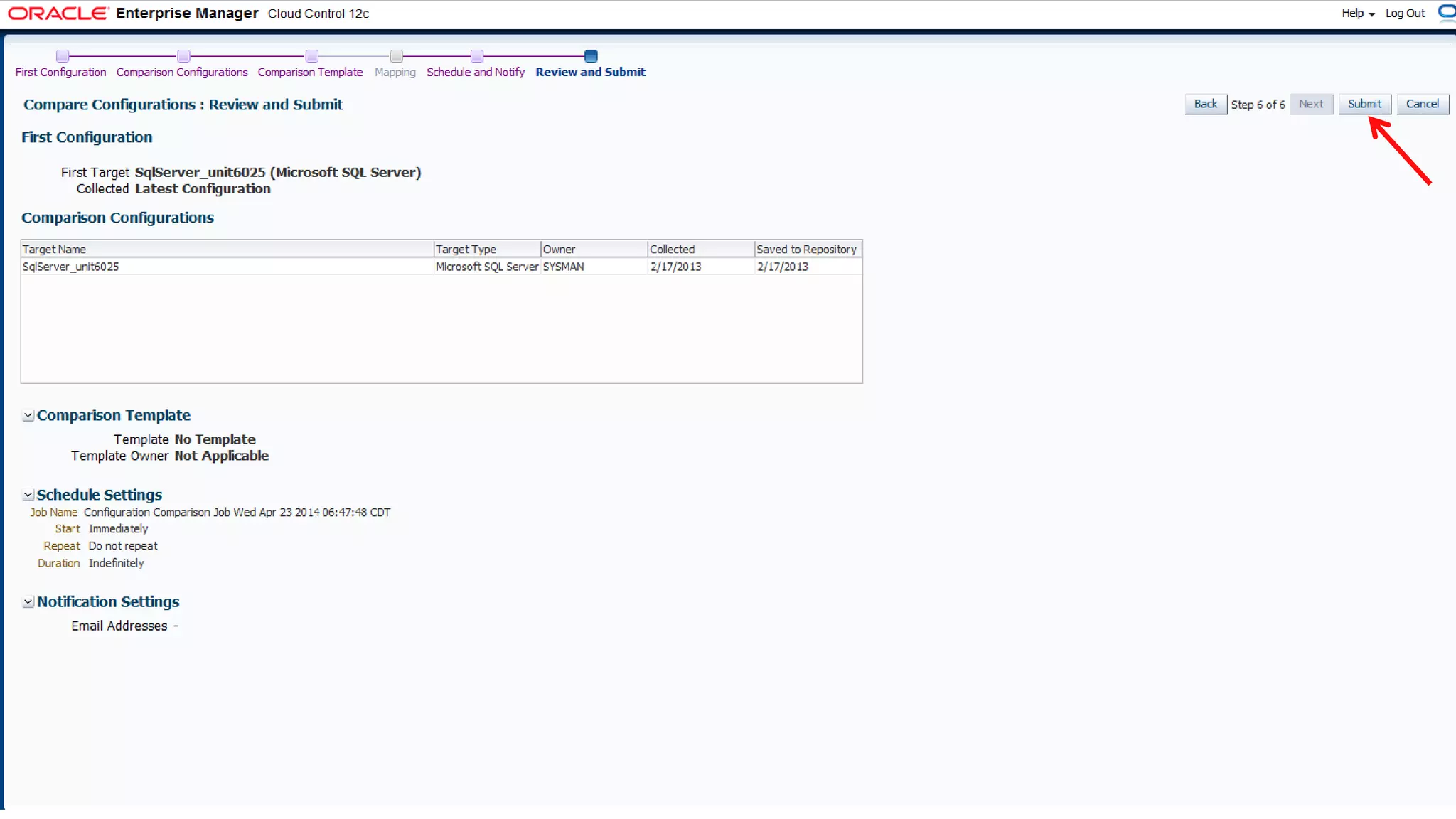Click the No Template value
The height and width of the screenshot is (819, 1456).
215,439
